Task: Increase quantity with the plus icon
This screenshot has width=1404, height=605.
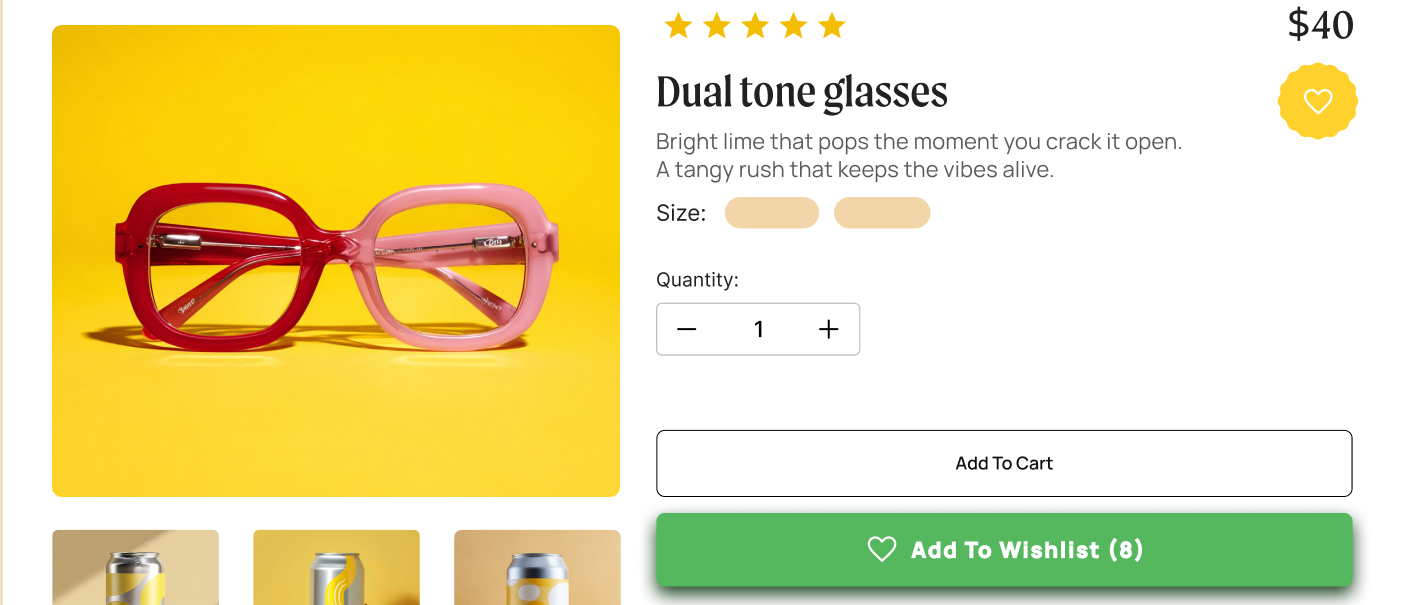Action: pos(828,330)
